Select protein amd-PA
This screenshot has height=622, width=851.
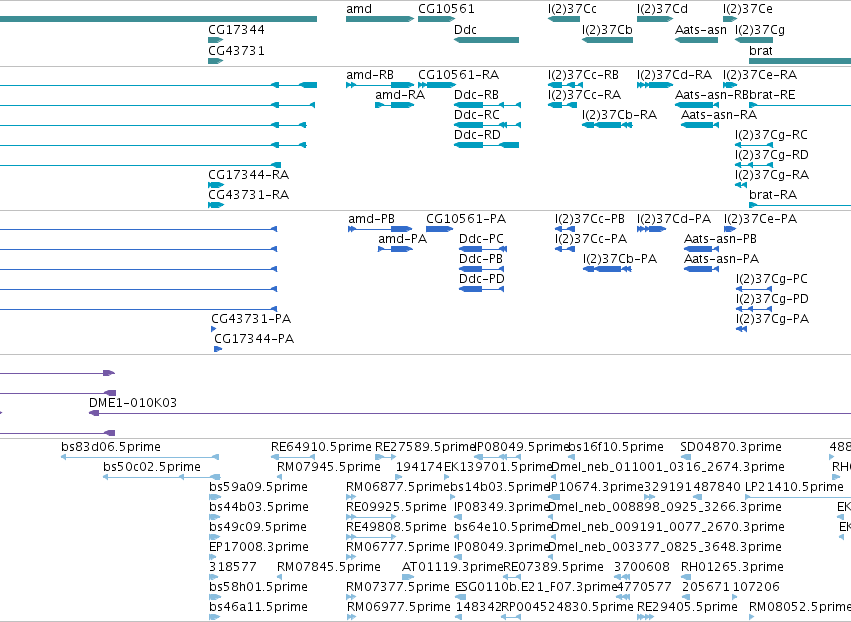point(403,239)
